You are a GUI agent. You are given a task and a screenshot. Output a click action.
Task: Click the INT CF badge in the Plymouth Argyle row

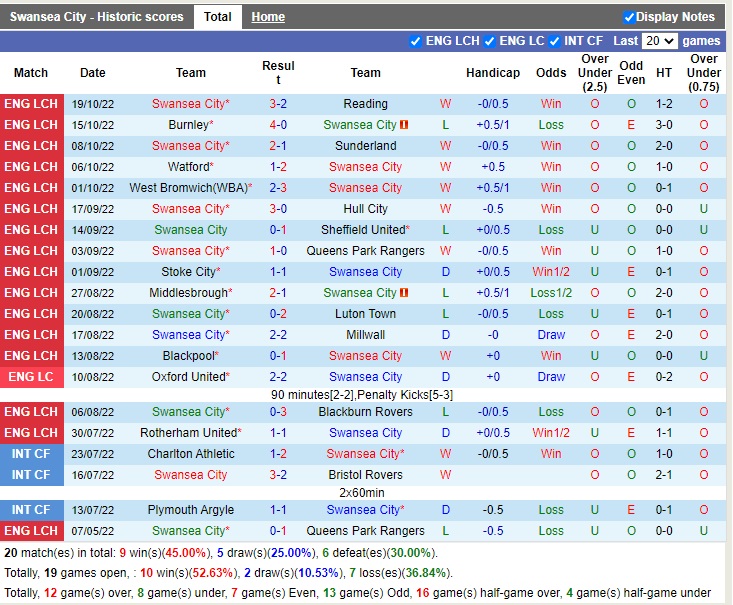pyautogui.click(x=31, y=510)
